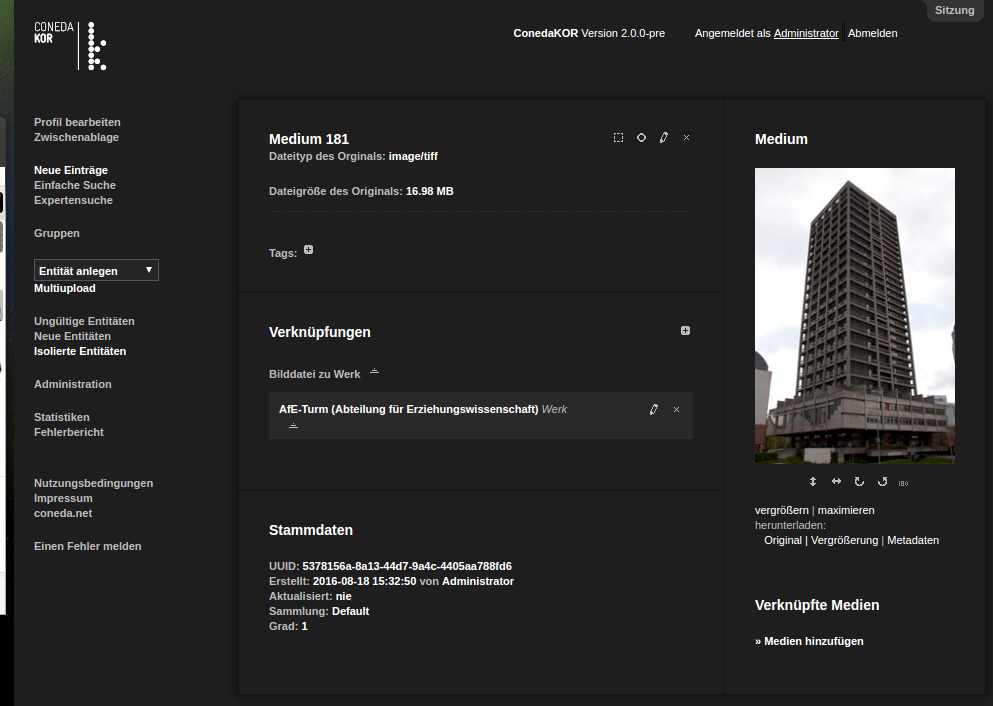Click the dashed-square clipboard icon for Medium 181
Image resolution: width=993 pixels, height=706 pixels.
click(x=618, y=138)
